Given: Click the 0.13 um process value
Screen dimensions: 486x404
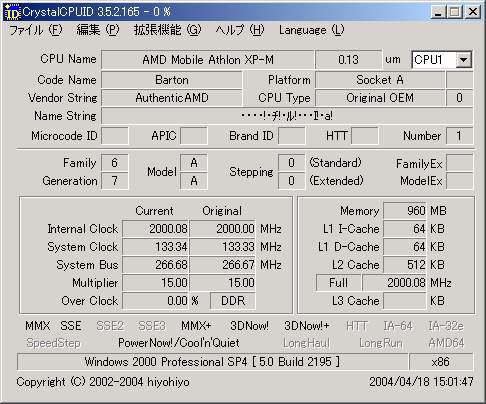Looking at the screenshot, I should coord(348,60).
